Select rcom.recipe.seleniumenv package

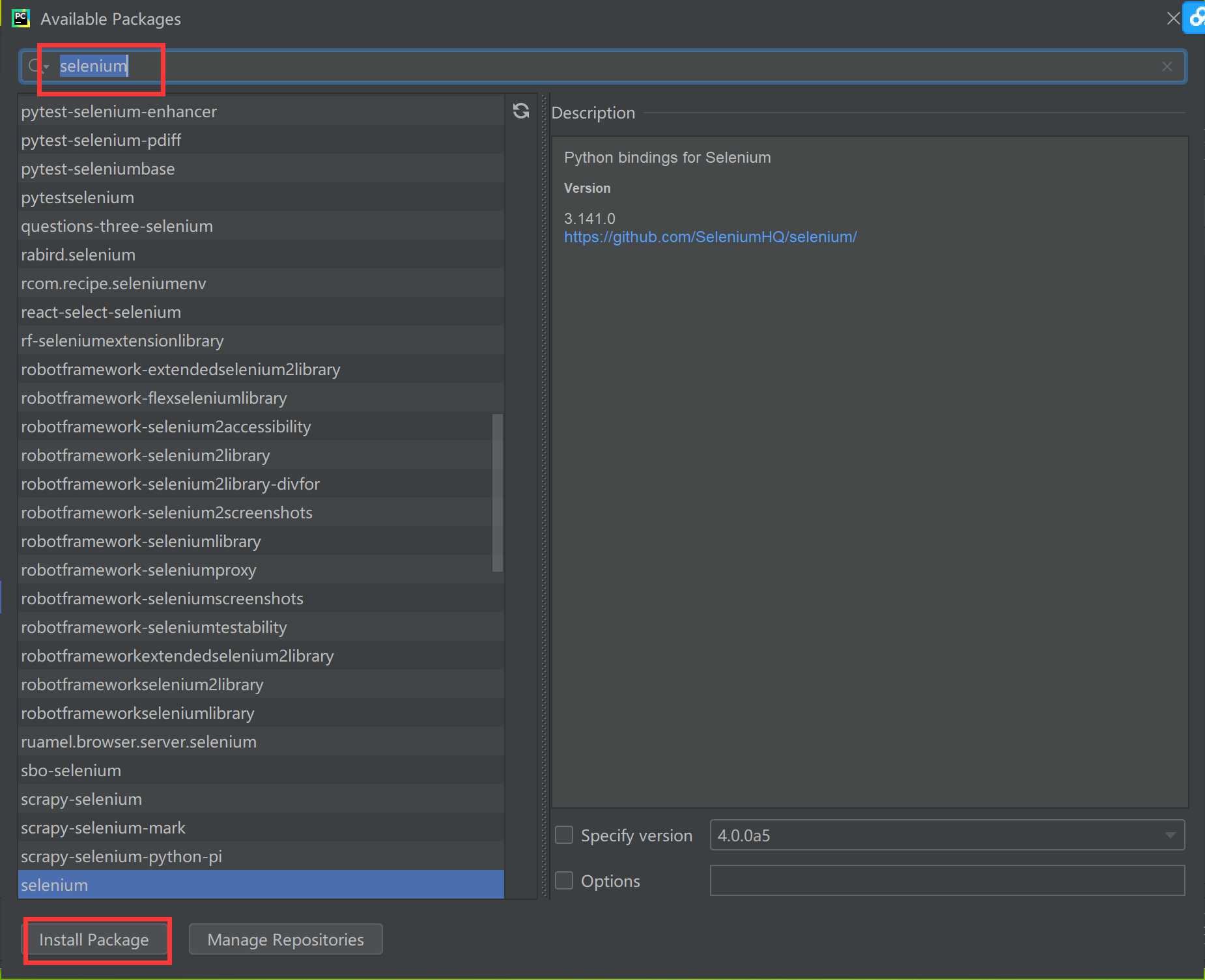coord(261,283)
